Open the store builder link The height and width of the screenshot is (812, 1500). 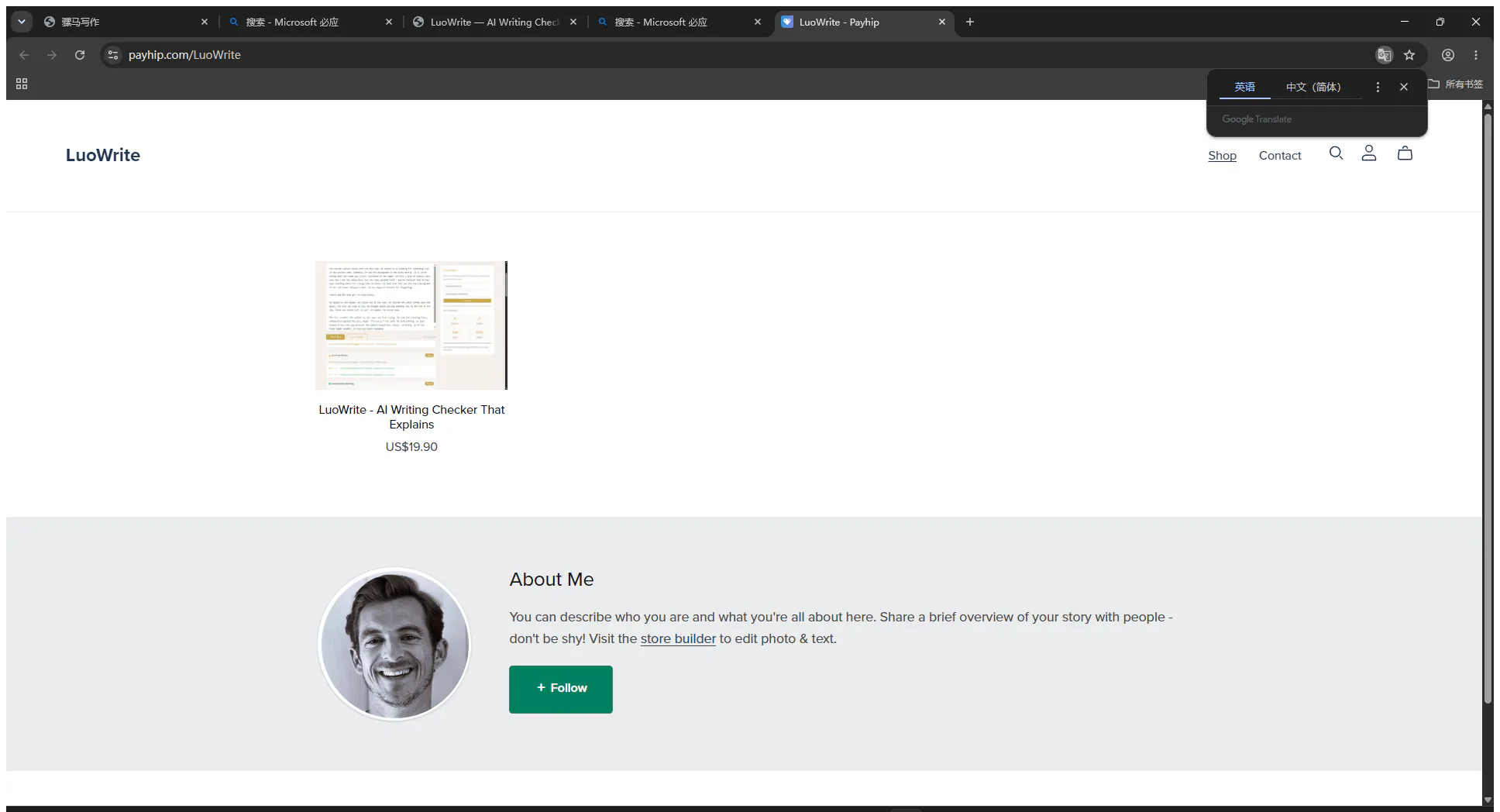678,638
